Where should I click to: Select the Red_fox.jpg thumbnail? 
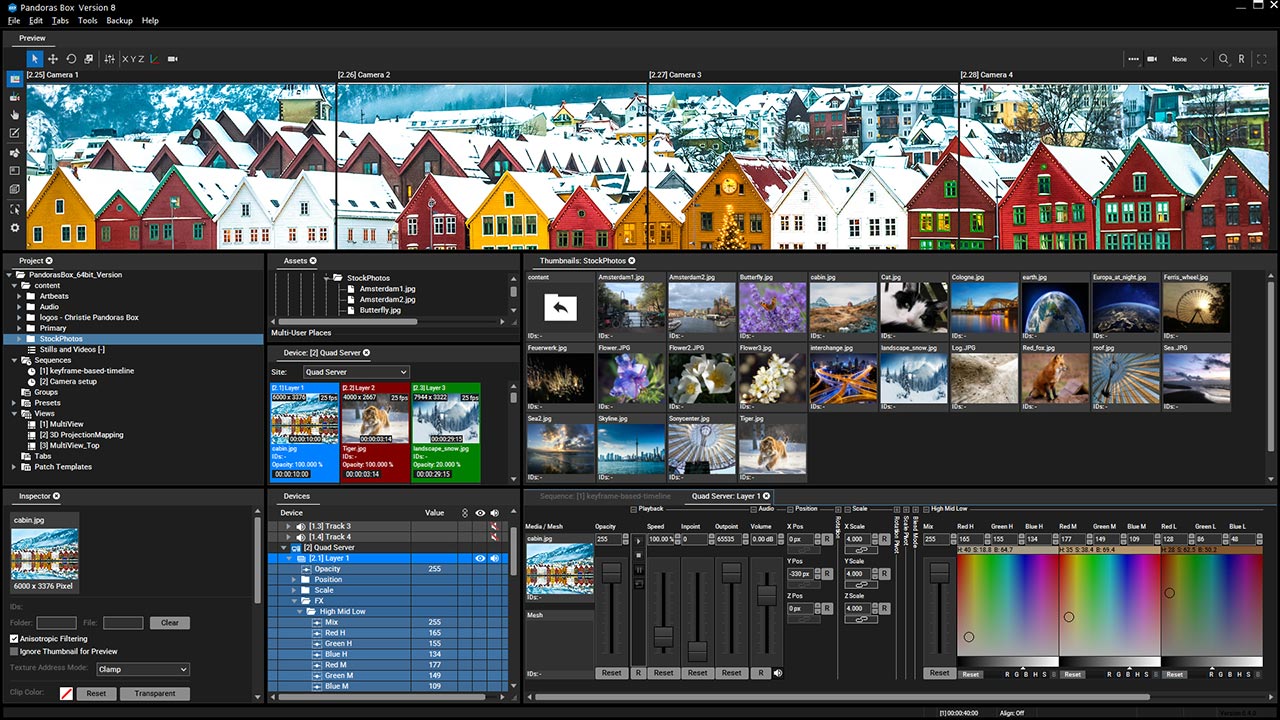[x=1055, y=378]
